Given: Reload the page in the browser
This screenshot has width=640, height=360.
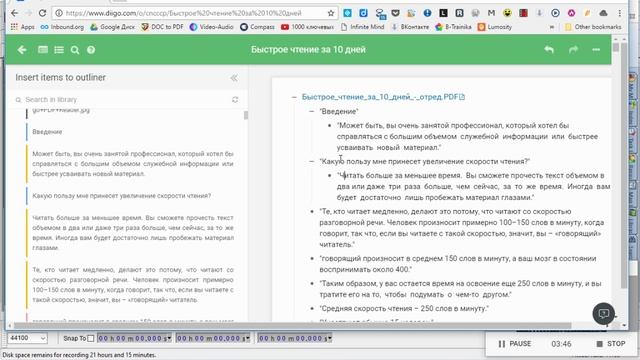Looking at the screenshot, I should pos(42,13).
